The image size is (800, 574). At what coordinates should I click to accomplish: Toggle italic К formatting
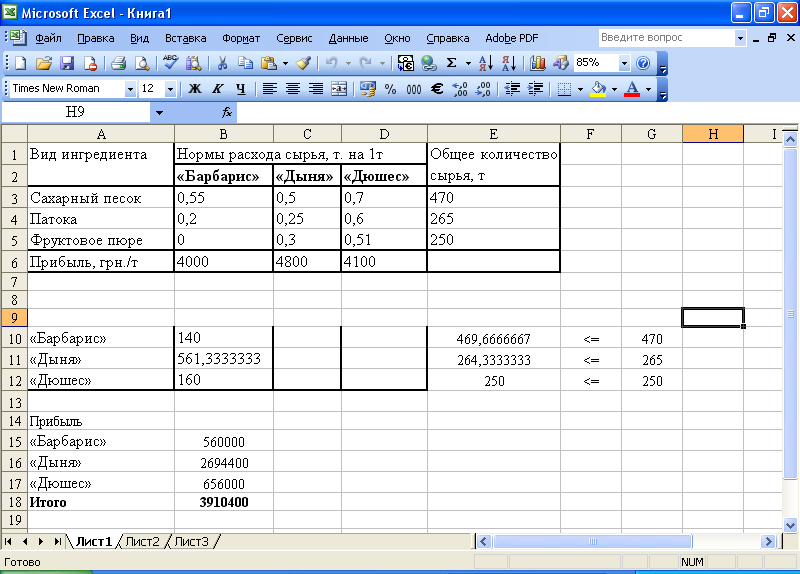pyautogui.click(x=218, y=89)
